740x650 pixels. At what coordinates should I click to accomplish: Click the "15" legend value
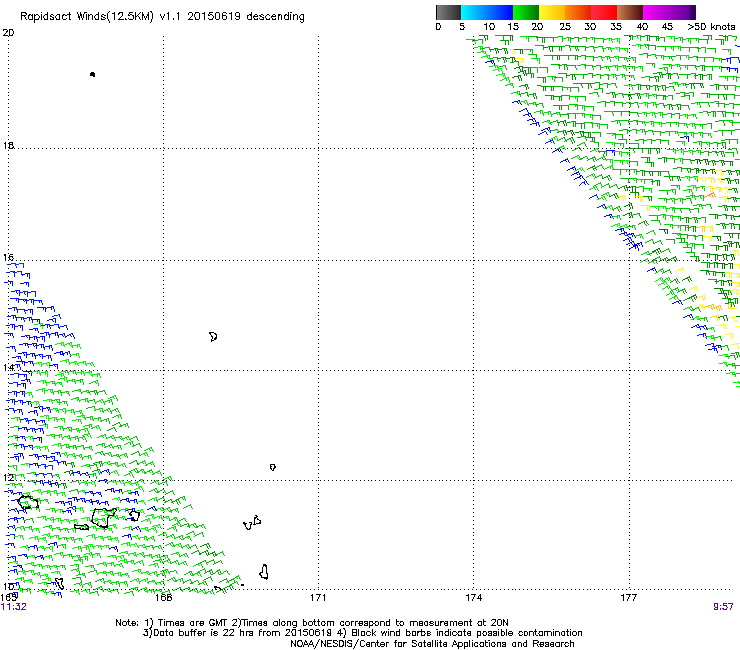coord(513,27)
